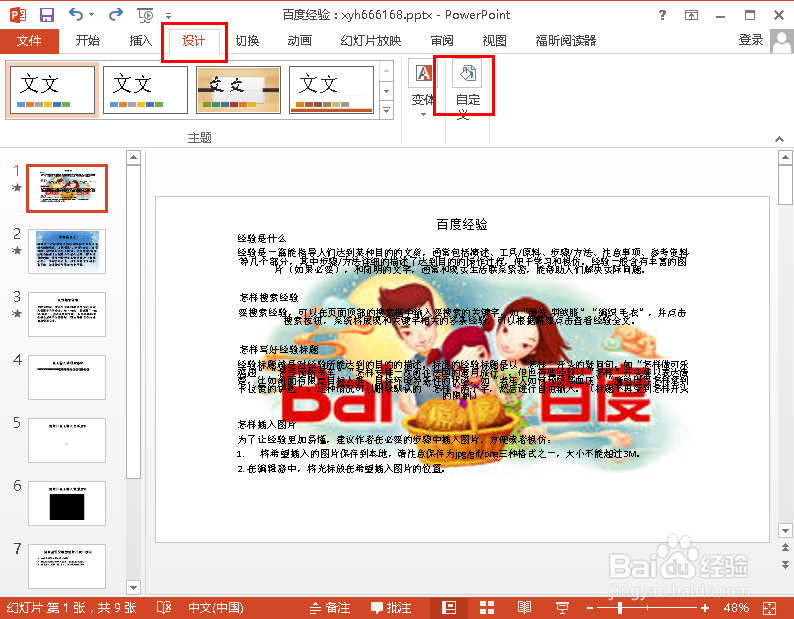Open the 自定义 customize dropdown
794x619 pixels.
tap(467, 90)
